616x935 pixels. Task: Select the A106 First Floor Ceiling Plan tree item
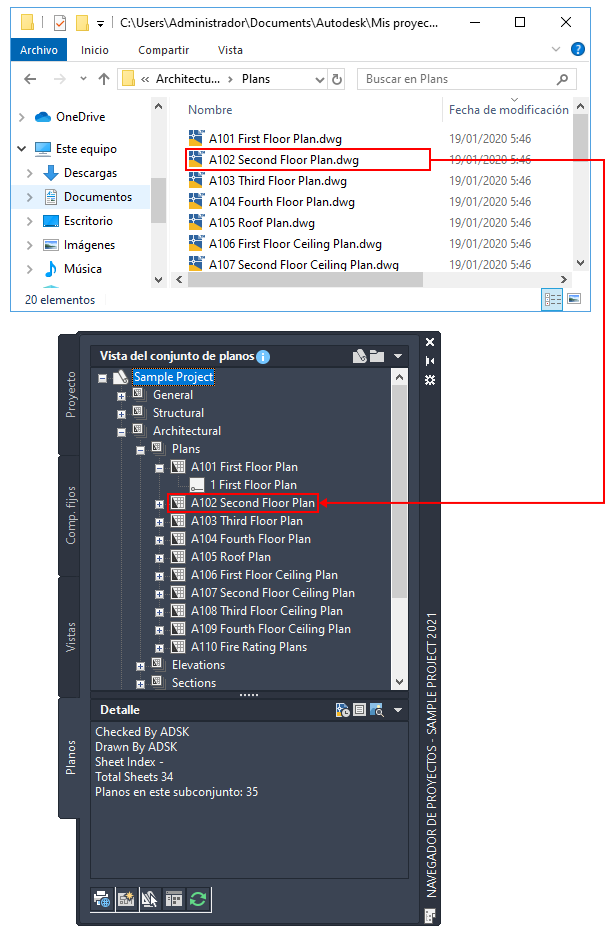[x=264, y=575]
